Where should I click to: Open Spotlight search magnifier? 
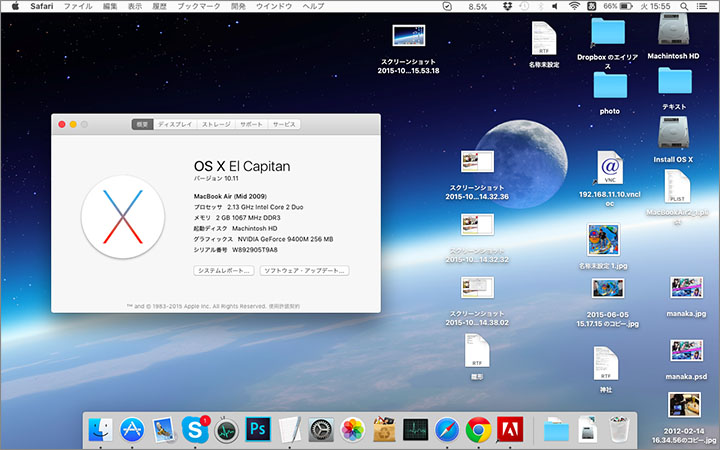(x=684, y=6)
